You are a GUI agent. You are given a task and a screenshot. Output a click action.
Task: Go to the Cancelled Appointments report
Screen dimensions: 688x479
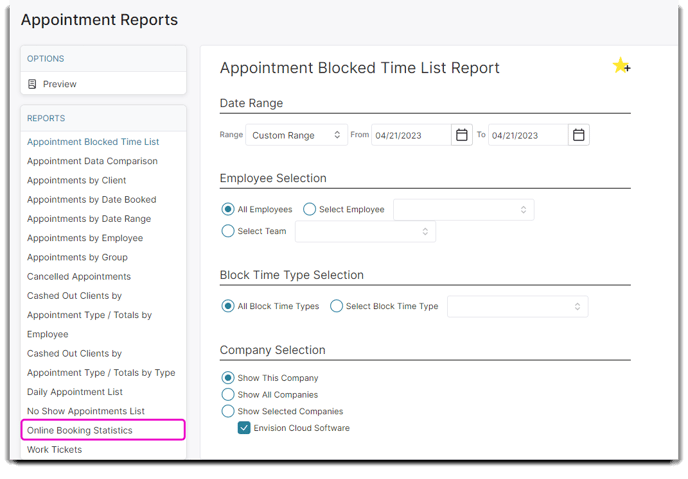(x=79, y=276)
